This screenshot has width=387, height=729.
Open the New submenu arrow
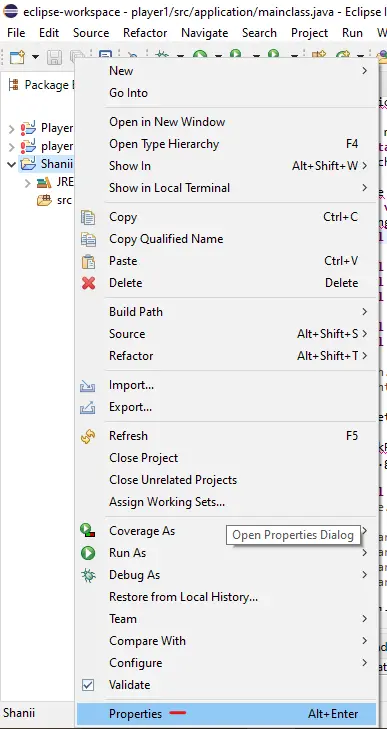tap(365, 71)
